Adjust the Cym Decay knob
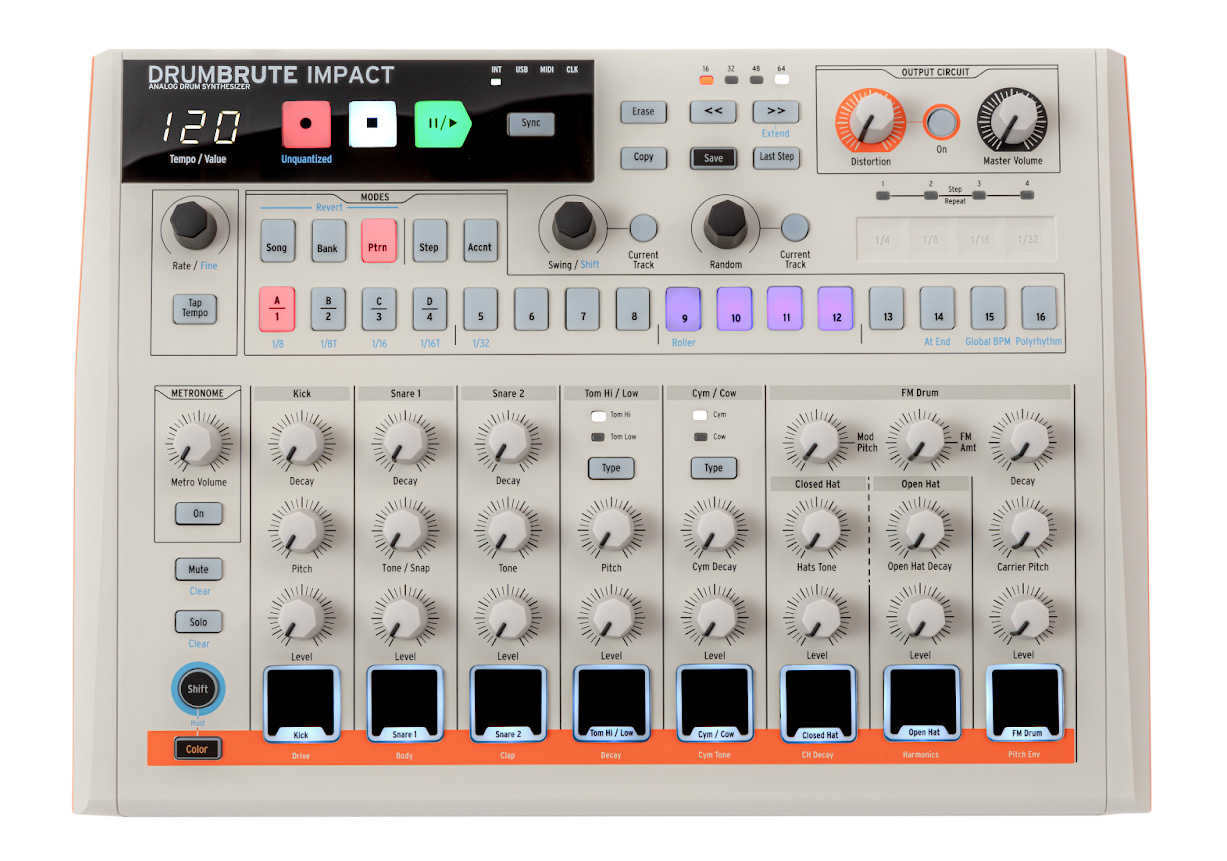Viewport: 1227px width, 861px height. pyautogui.click(x=714, y=528)
